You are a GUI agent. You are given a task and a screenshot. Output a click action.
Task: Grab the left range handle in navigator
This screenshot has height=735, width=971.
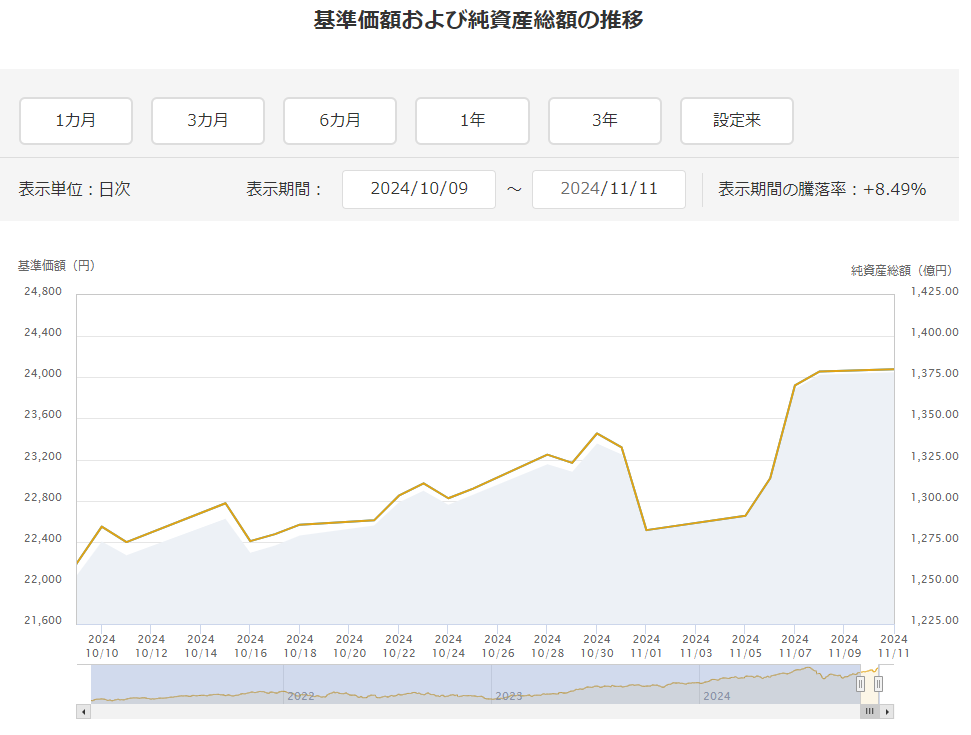(x=860, y=684)
